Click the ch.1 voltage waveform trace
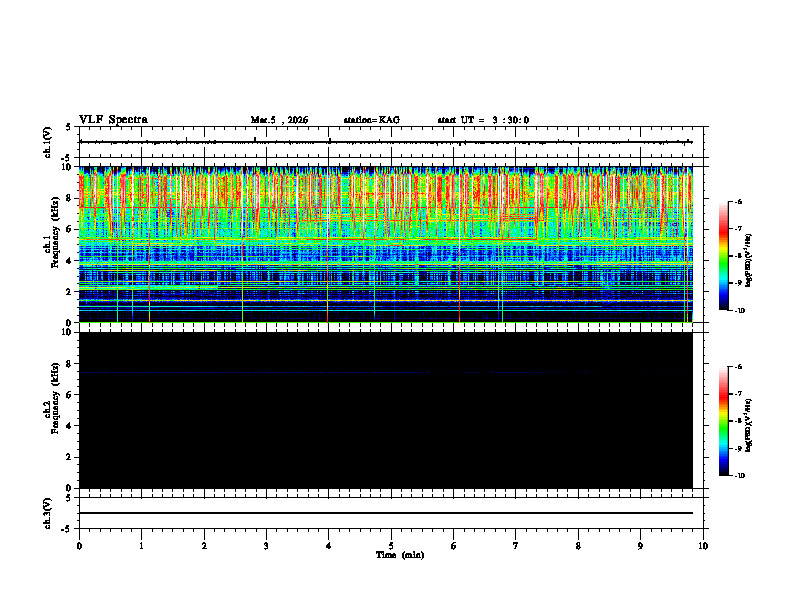The height and width of the screenshot is (612, 792). coord(385,142)
